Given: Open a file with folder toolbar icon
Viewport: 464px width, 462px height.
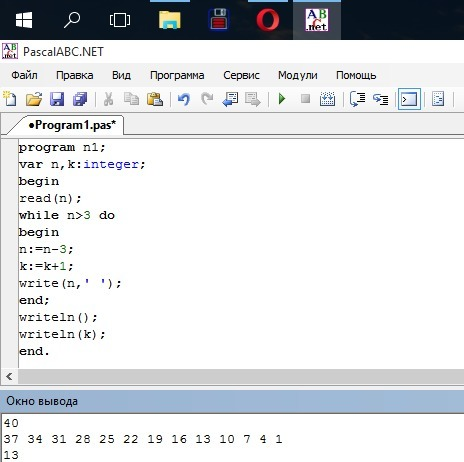Looking at the screenshot, I should [x=34, y=99].
